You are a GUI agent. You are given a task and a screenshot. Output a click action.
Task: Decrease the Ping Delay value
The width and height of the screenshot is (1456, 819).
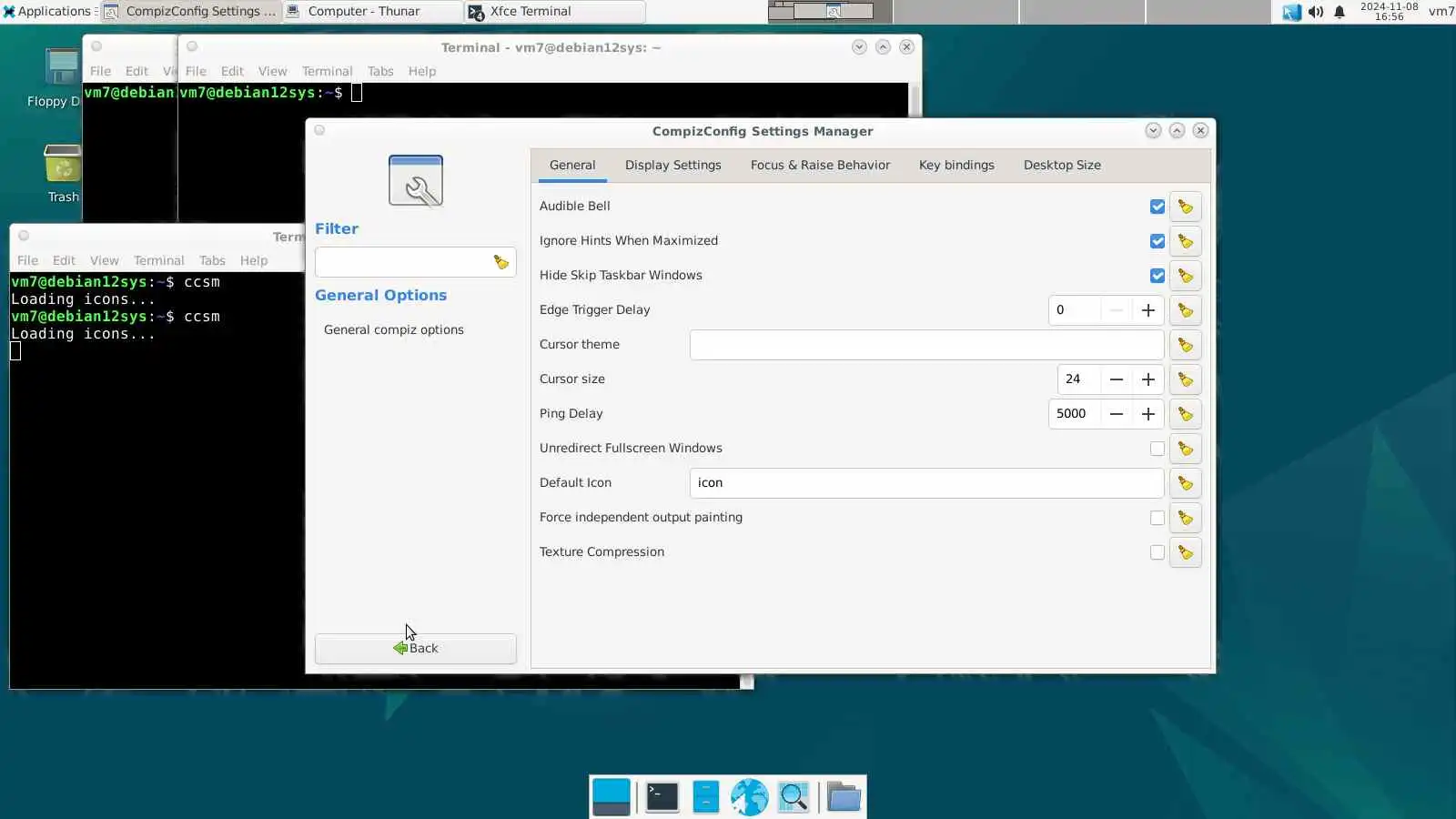click(1116, 414)
